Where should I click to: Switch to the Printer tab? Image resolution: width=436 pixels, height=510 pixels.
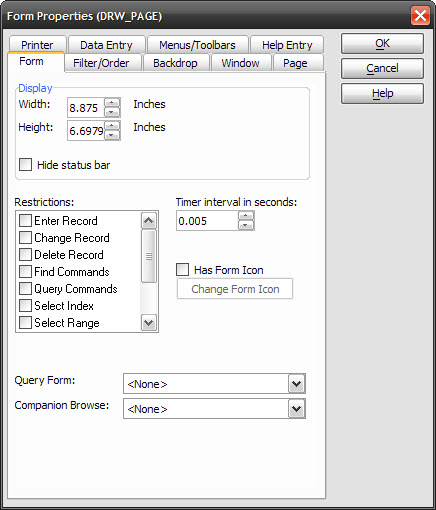(x=37, y=44)
